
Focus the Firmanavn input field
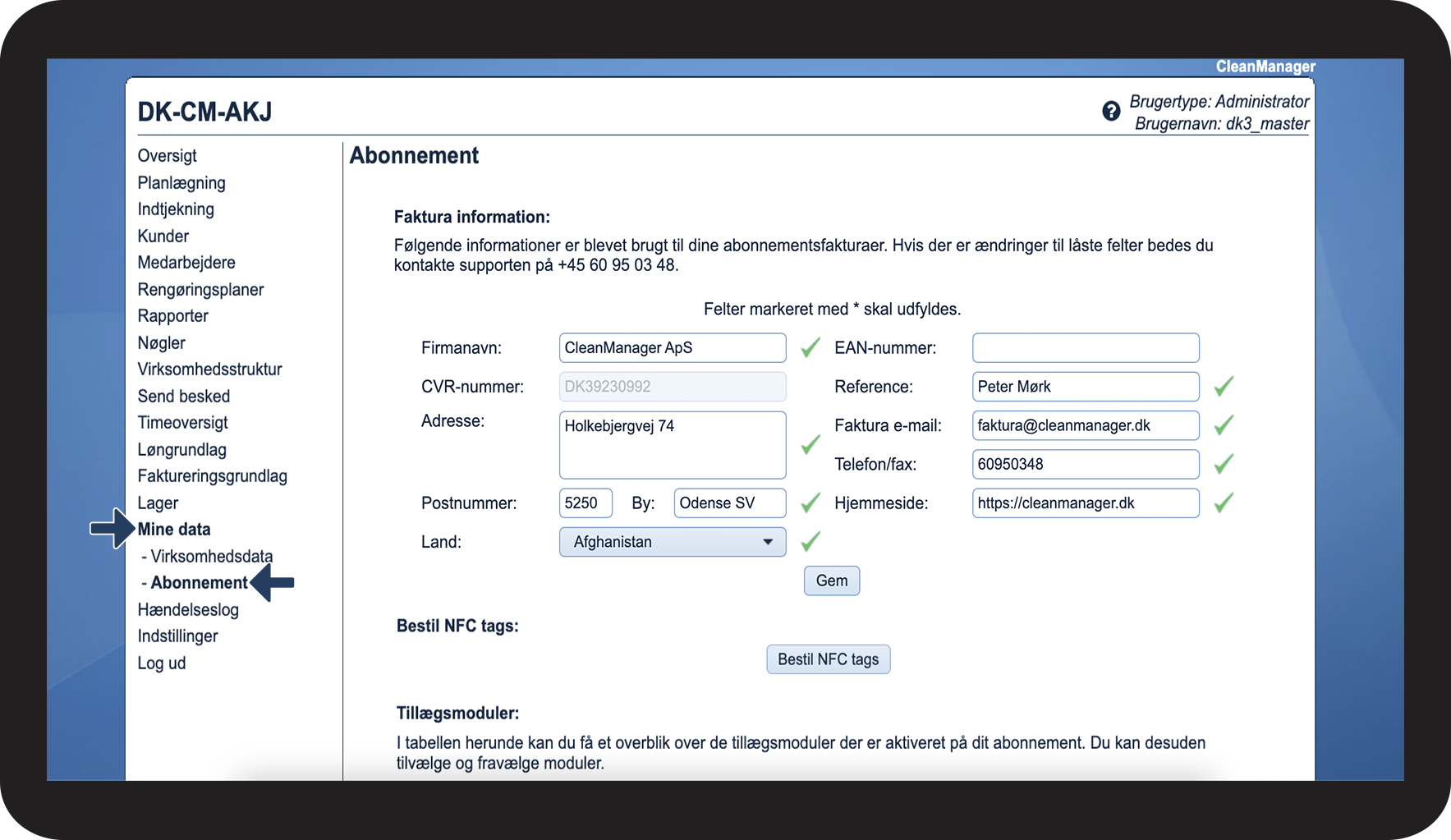click(673, 348)
